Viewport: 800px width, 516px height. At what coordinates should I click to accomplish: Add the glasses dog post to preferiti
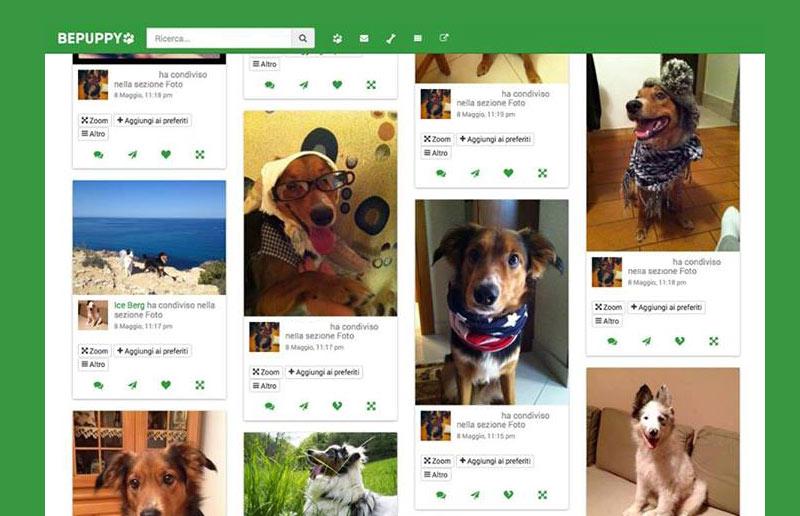coord(324,372)
